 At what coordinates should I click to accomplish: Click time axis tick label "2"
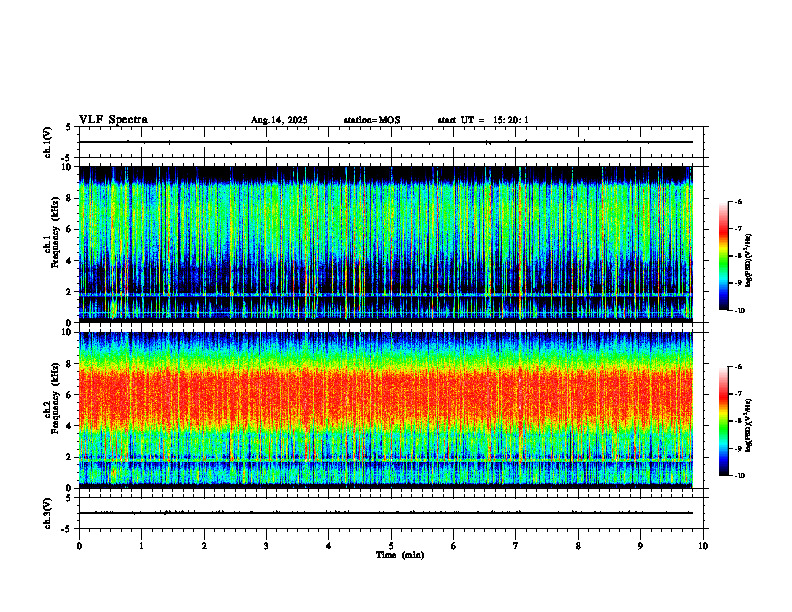tap(204, 546)
